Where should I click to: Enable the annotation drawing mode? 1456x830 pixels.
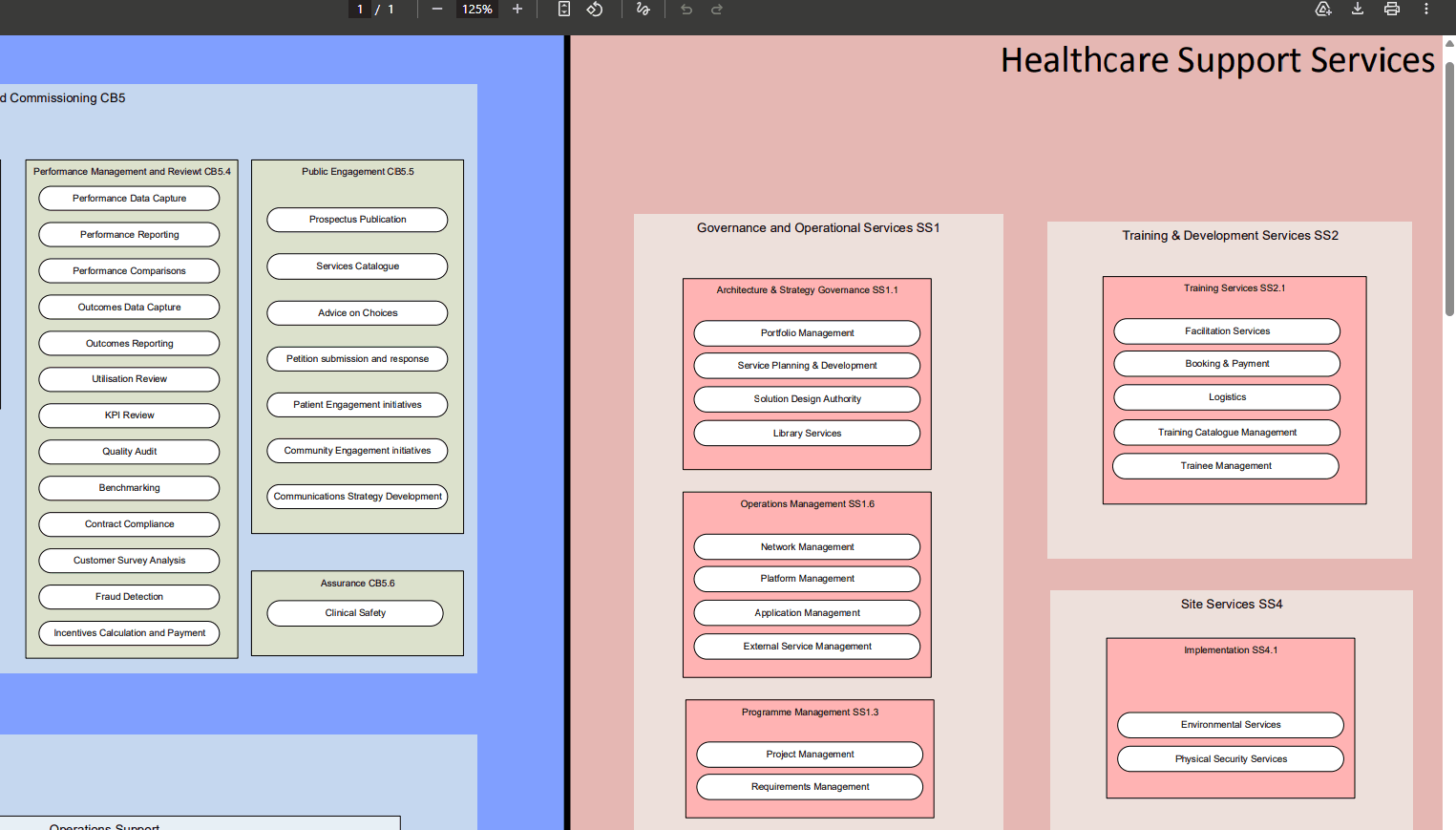(x=642, y=9)
